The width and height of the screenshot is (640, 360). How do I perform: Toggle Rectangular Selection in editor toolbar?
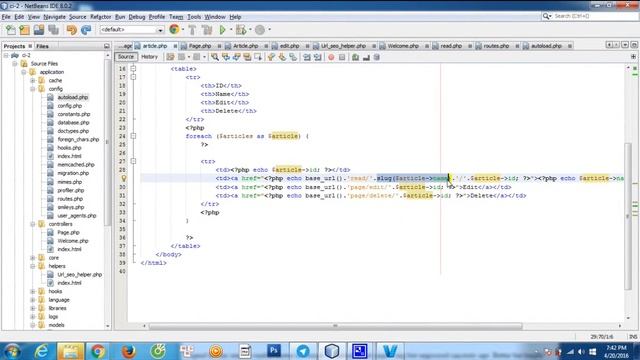coord(258,57)
